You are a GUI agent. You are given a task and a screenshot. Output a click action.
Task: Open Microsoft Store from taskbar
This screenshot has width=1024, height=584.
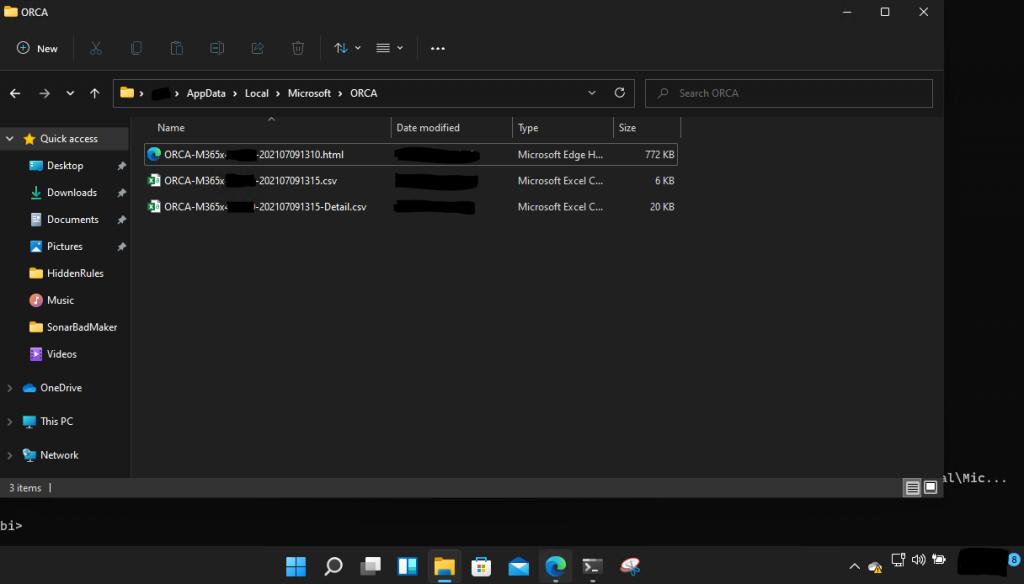click(x=481, y=566)
